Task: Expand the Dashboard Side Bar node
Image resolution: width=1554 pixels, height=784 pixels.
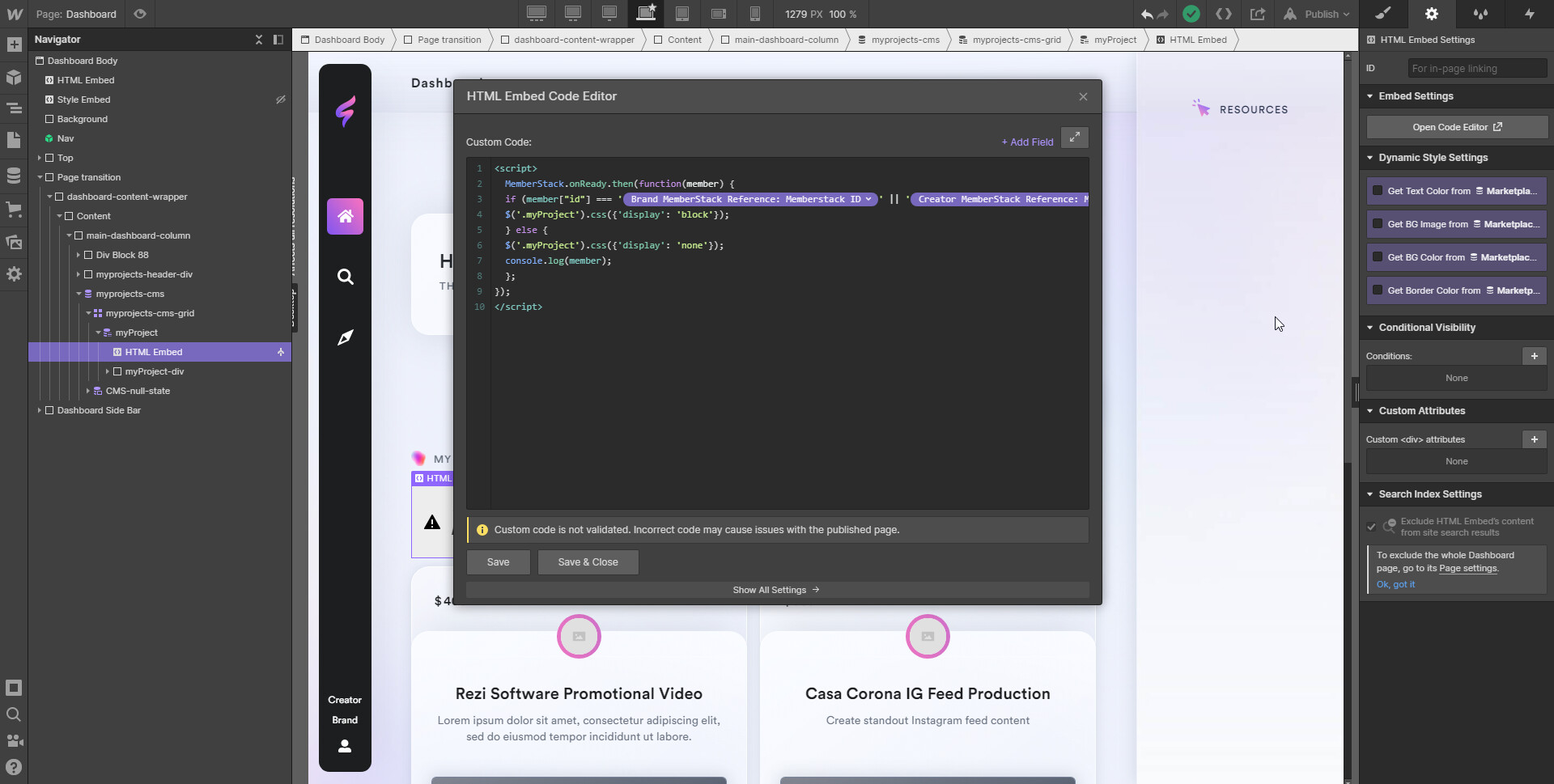Action: pos(39,410)
